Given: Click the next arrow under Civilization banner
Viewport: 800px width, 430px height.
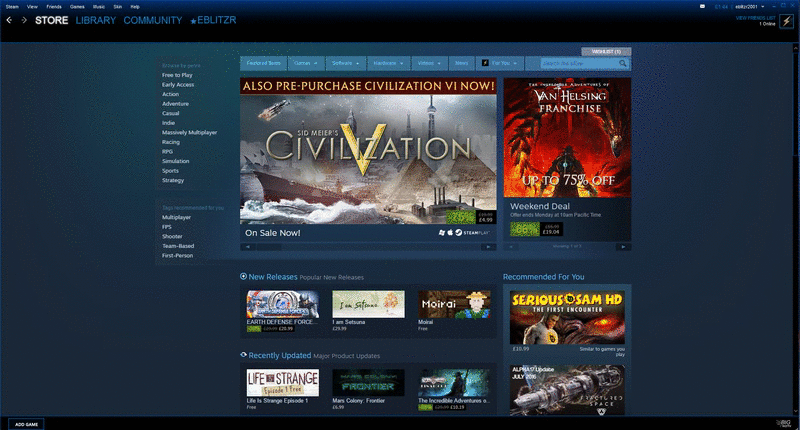Looking at the screenshot, I should pyautogui.click(x=489, y=247).
